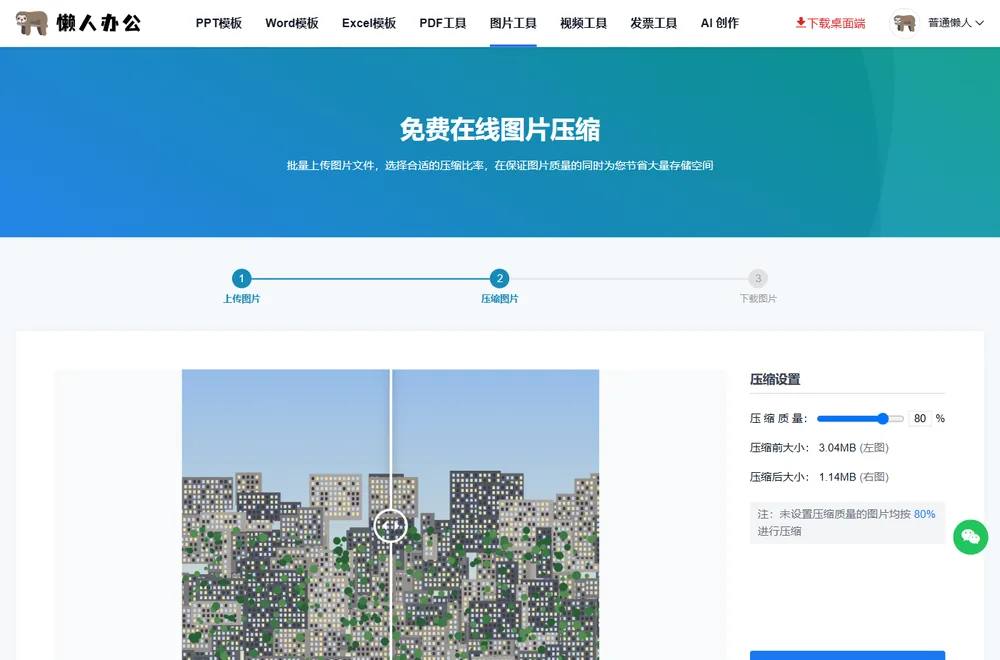
Task: Click the compression quality 80 input field
Action: click(920, 418)
